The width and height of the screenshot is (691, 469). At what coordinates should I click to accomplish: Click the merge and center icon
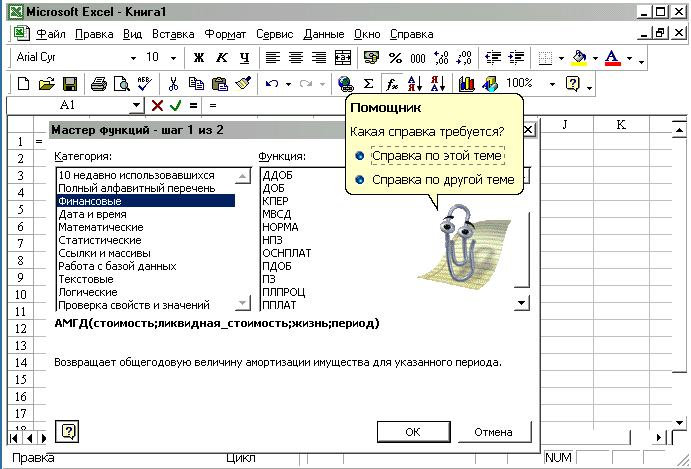342,58
